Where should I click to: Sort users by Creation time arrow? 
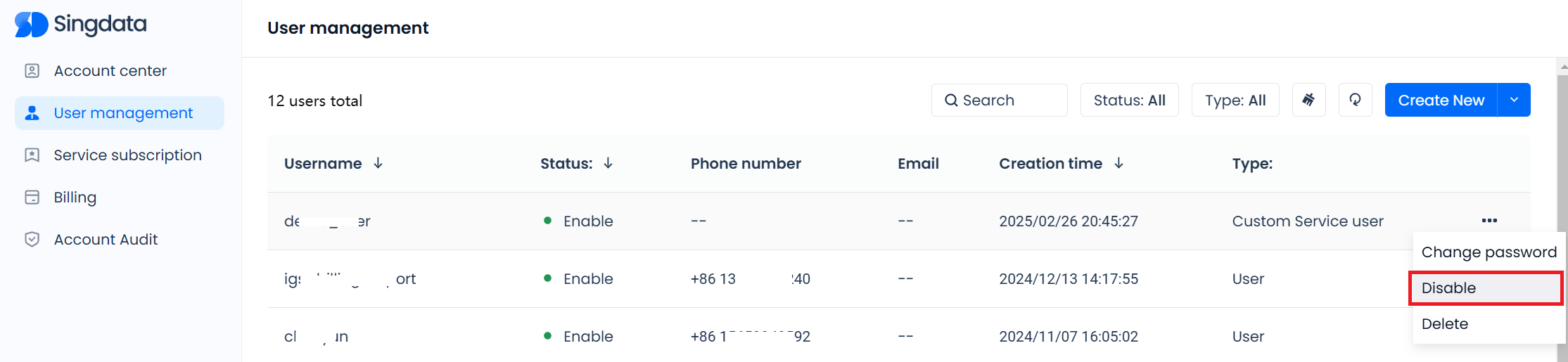pyautogui.click(x=1118, y=163)
